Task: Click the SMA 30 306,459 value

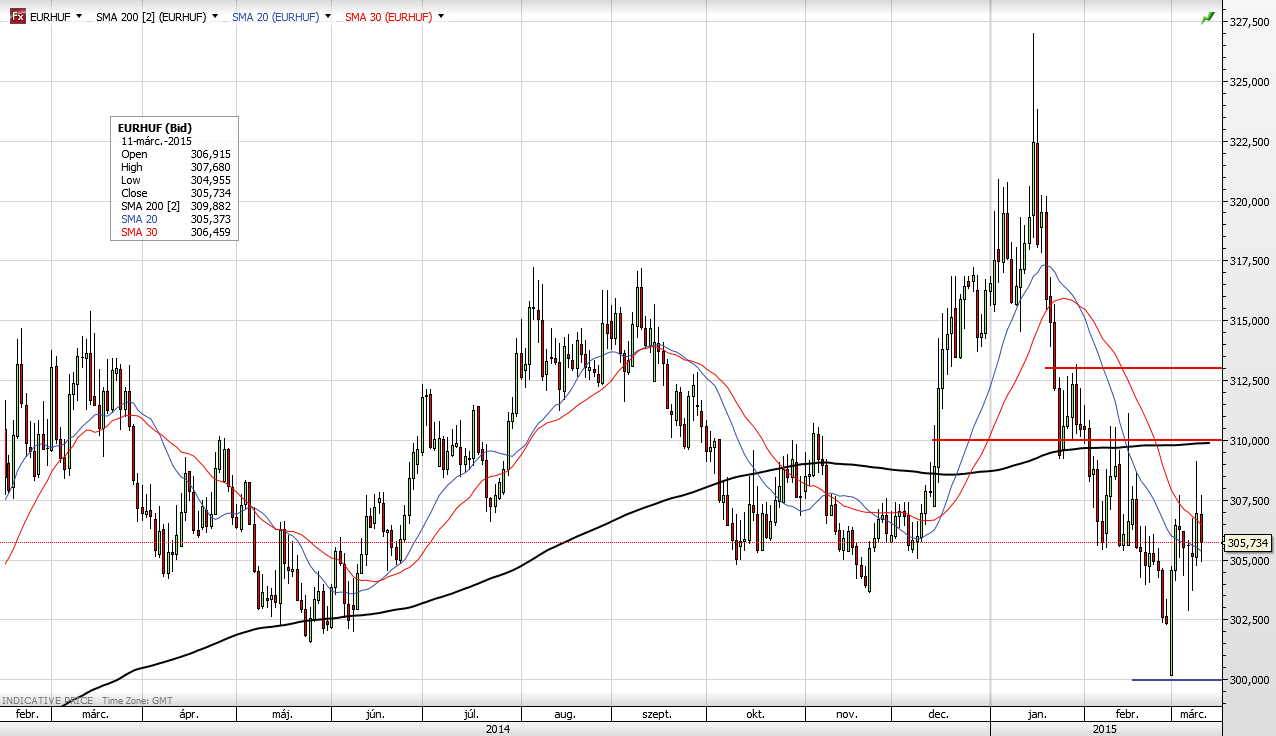Action: 210,232
